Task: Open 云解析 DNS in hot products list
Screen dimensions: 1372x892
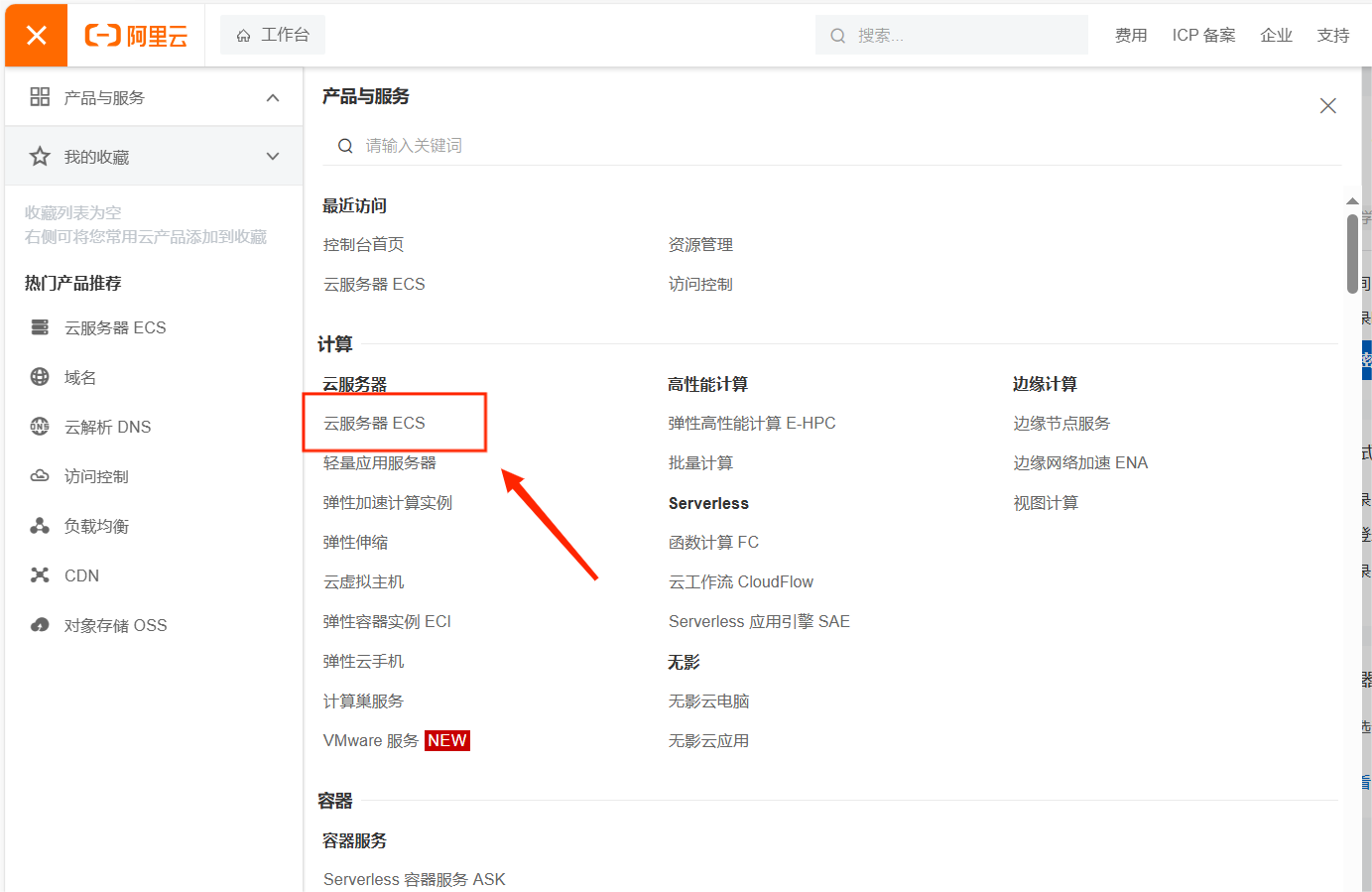Action: 108,427
